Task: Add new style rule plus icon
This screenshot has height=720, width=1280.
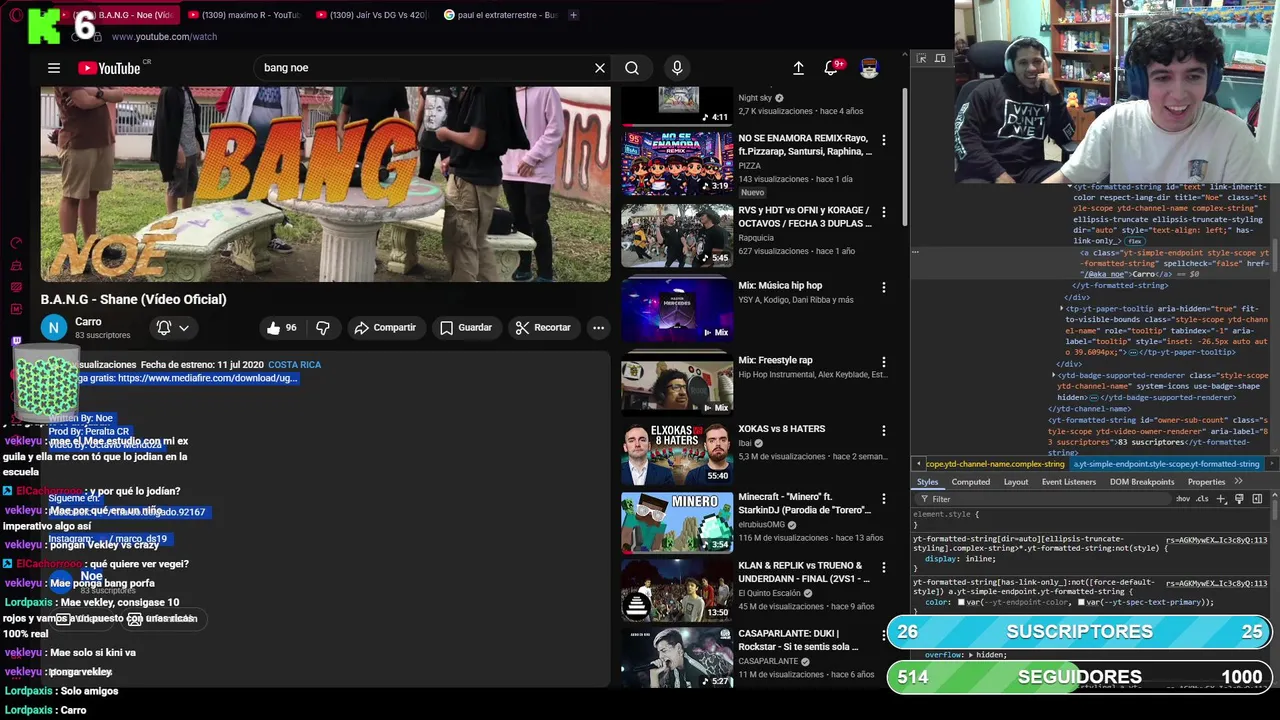Action: [1221, 499]
